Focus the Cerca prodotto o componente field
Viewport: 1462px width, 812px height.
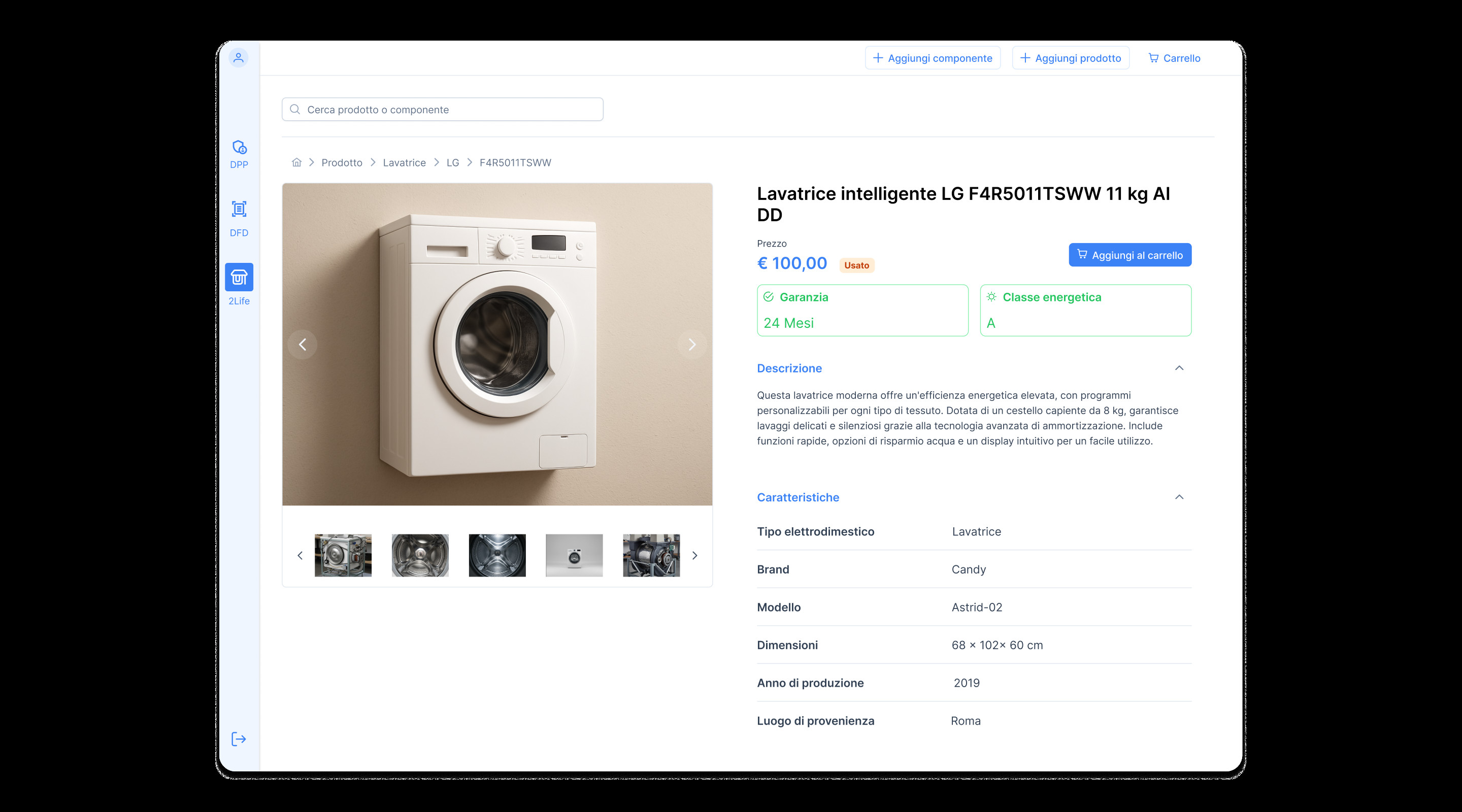point(443,110)
